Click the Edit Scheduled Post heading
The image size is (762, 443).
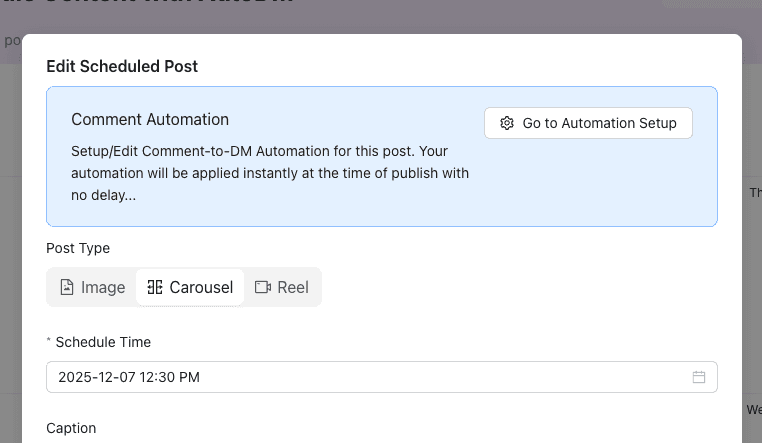pos(122,66)
